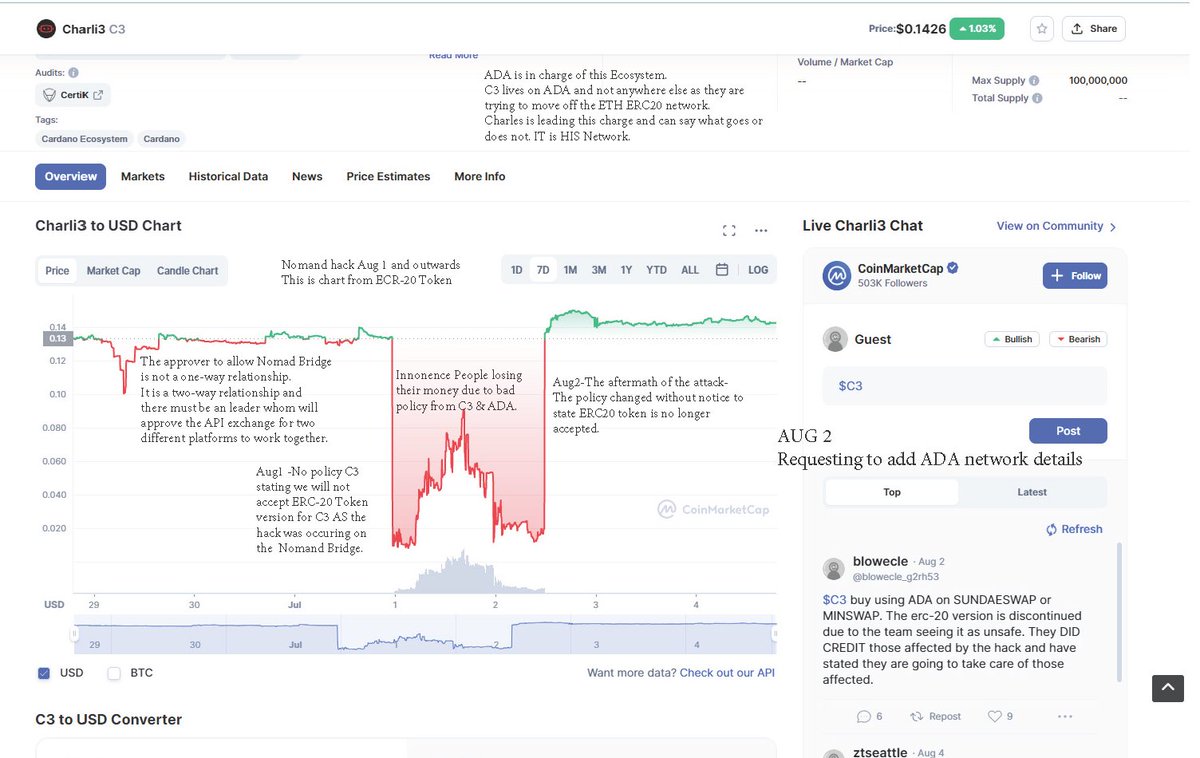Click the Guest user avatar

pos(835,340)
